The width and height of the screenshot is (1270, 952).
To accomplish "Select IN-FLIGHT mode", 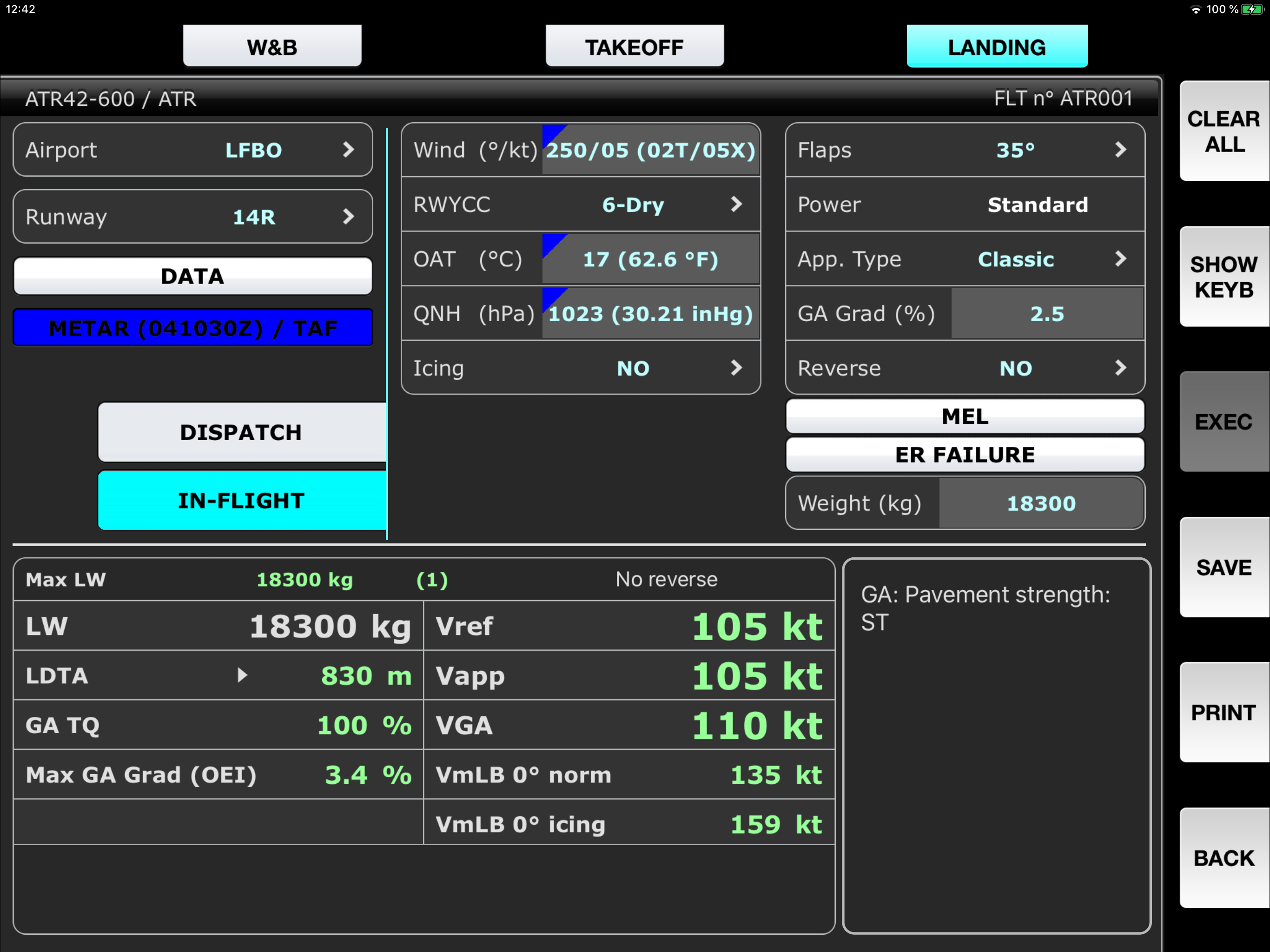I will pos(242,501).
